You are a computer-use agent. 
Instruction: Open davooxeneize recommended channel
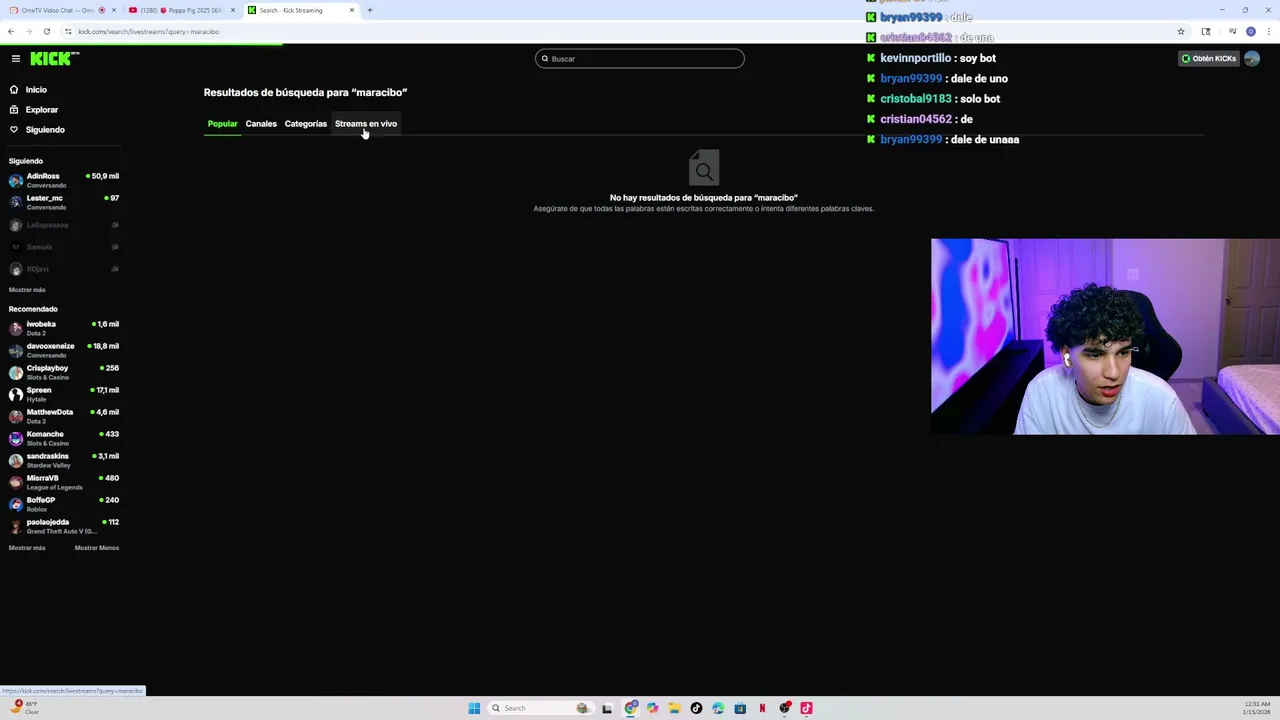coord(63,350)
